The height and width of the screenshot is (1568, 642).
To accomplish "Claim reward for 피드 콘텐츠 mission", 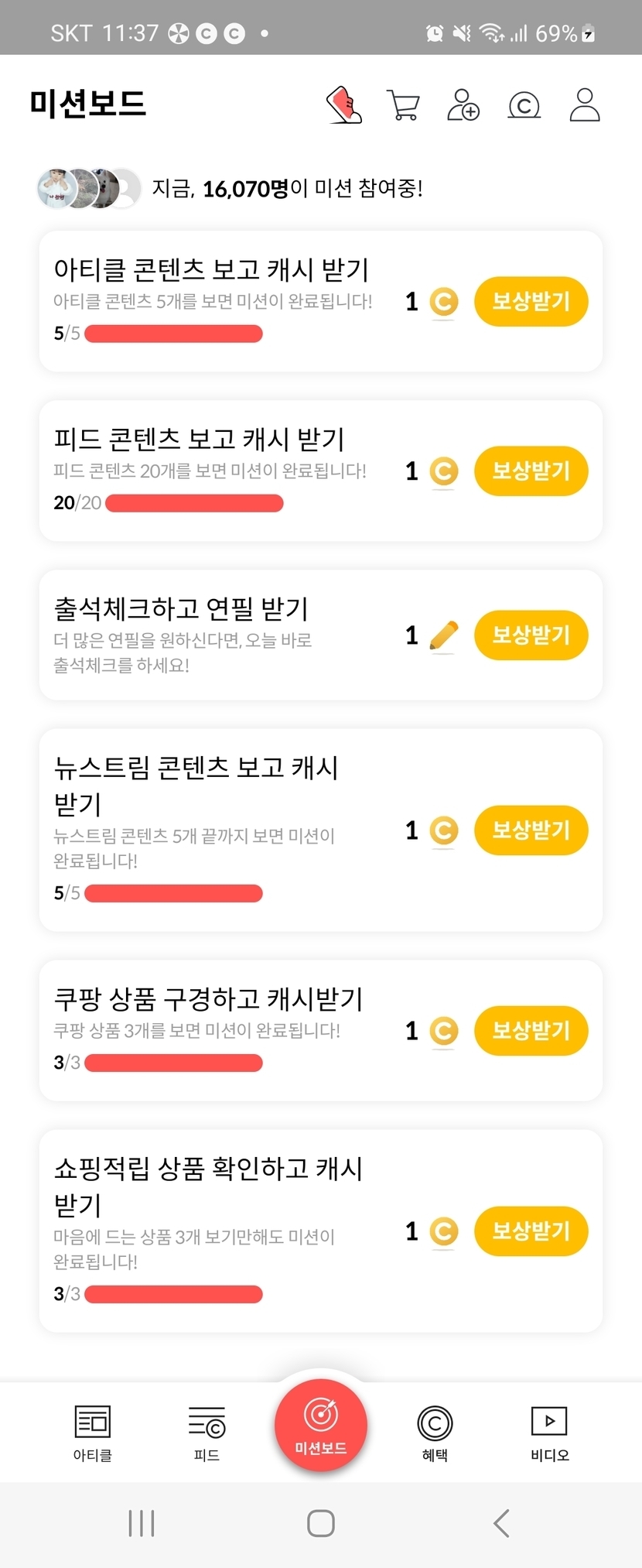I will pyautogui.click(x=531, y=471).
